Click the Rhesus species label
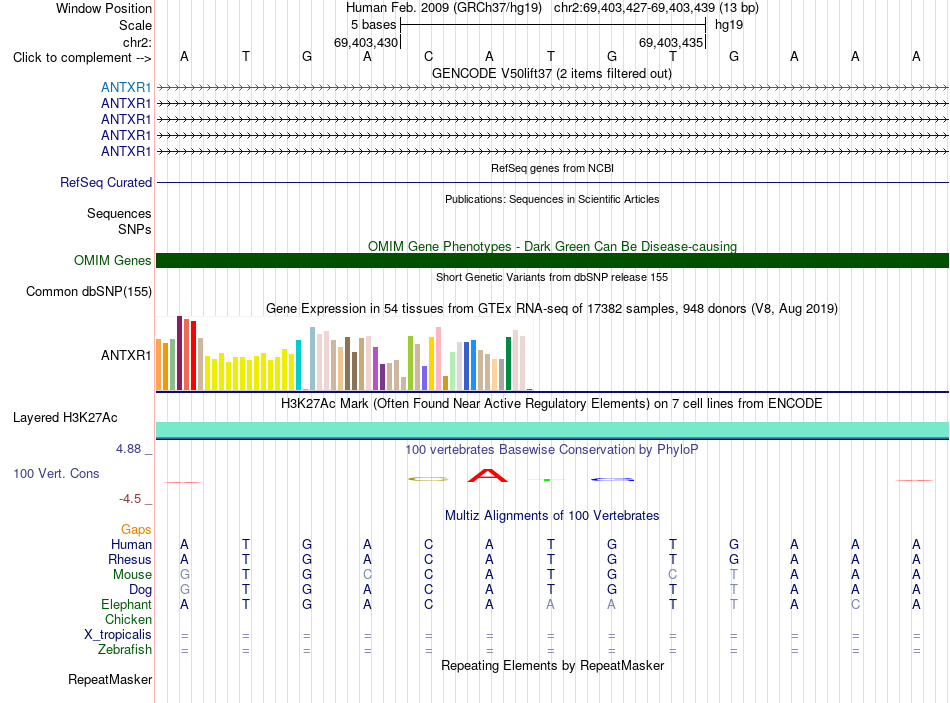This screenshot has width=950, height=703. tap(130, 559)
